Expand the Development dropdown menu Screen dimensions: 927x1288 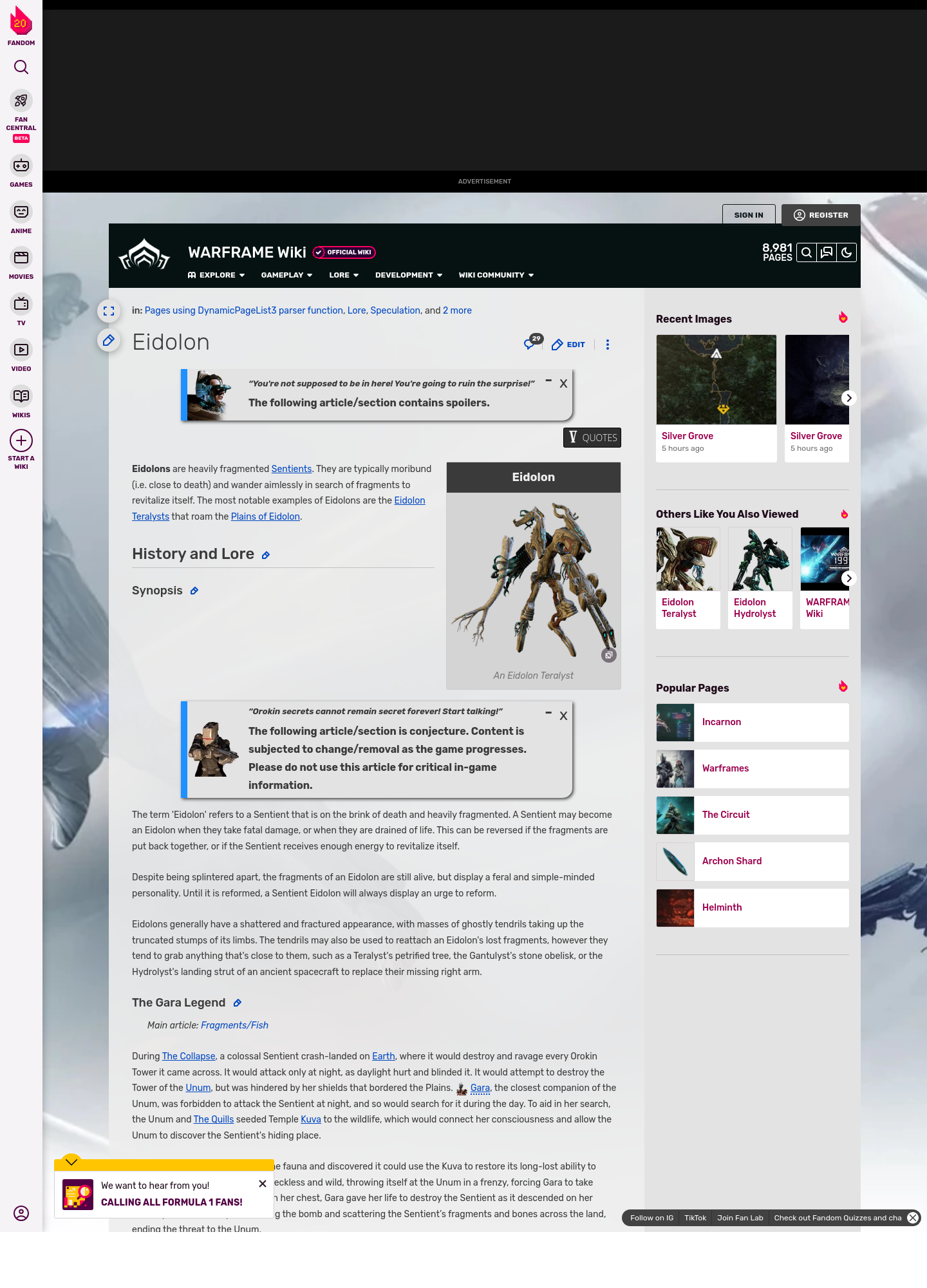[409, 275]
